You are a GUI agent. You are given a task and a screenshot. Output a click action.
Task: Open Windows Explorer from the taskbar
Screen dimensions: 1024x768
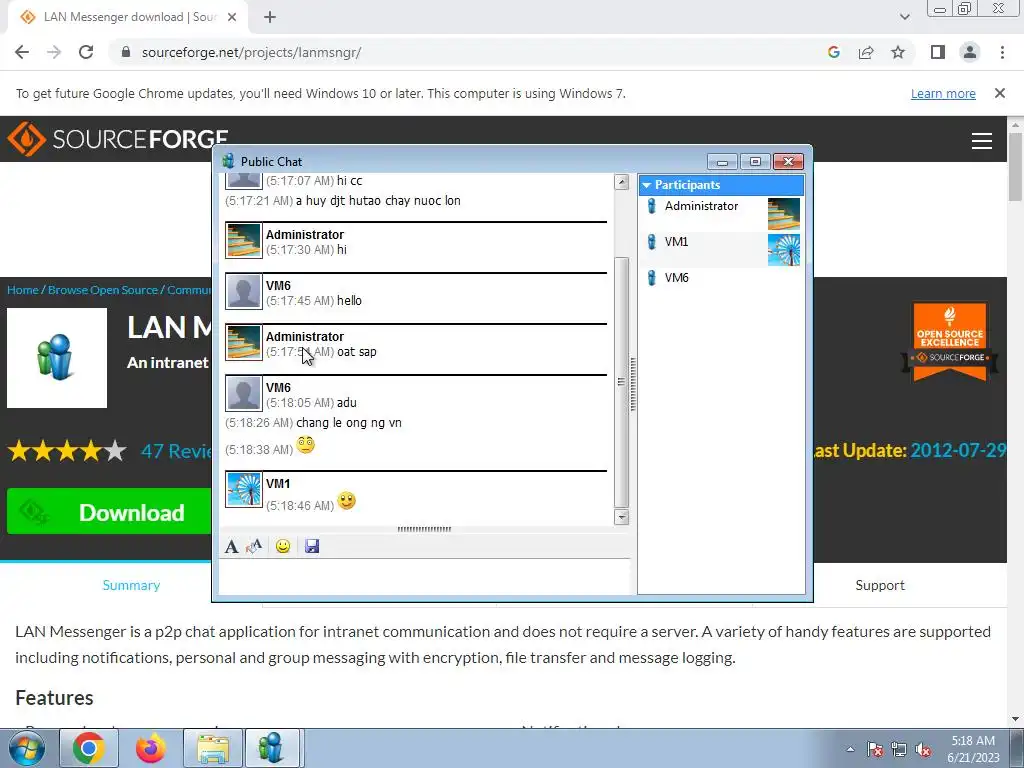tap(213, 748)
